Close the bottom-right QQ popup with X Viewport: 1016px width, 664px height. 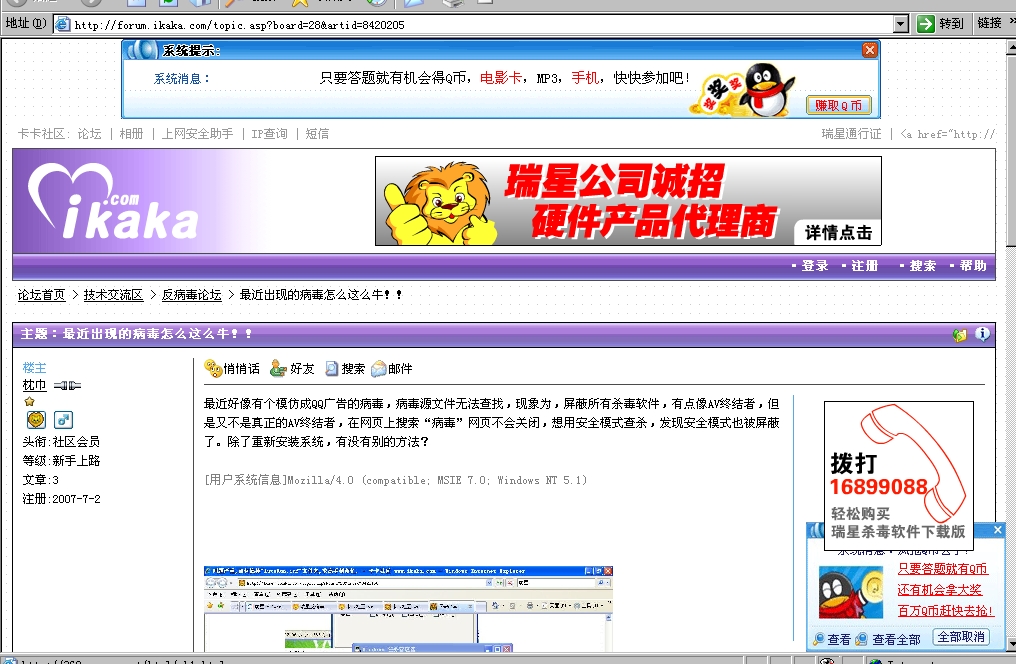[x=998, y=530]
